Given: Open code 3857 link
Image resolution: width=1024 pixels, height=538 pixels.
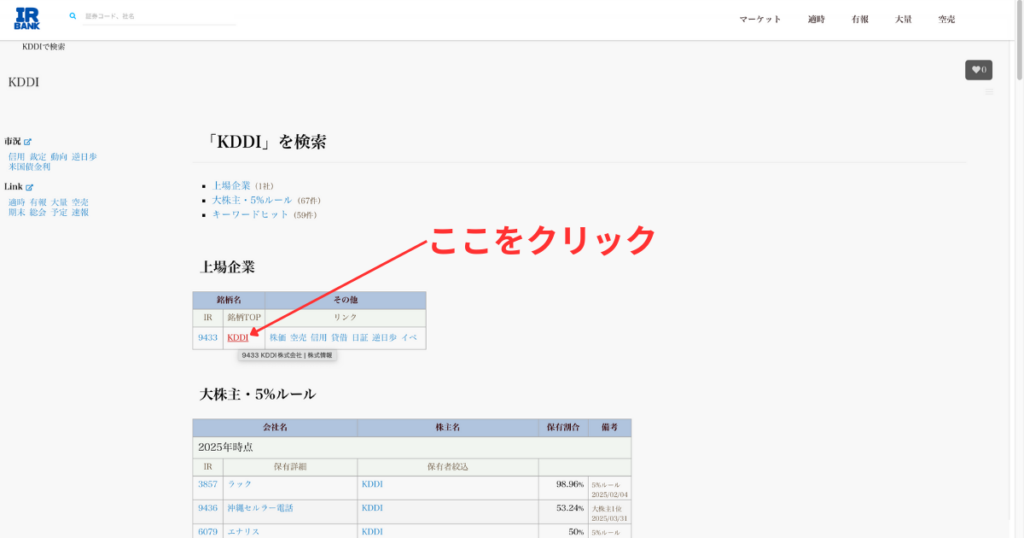Looking at the screenshot, I should 208,484.
